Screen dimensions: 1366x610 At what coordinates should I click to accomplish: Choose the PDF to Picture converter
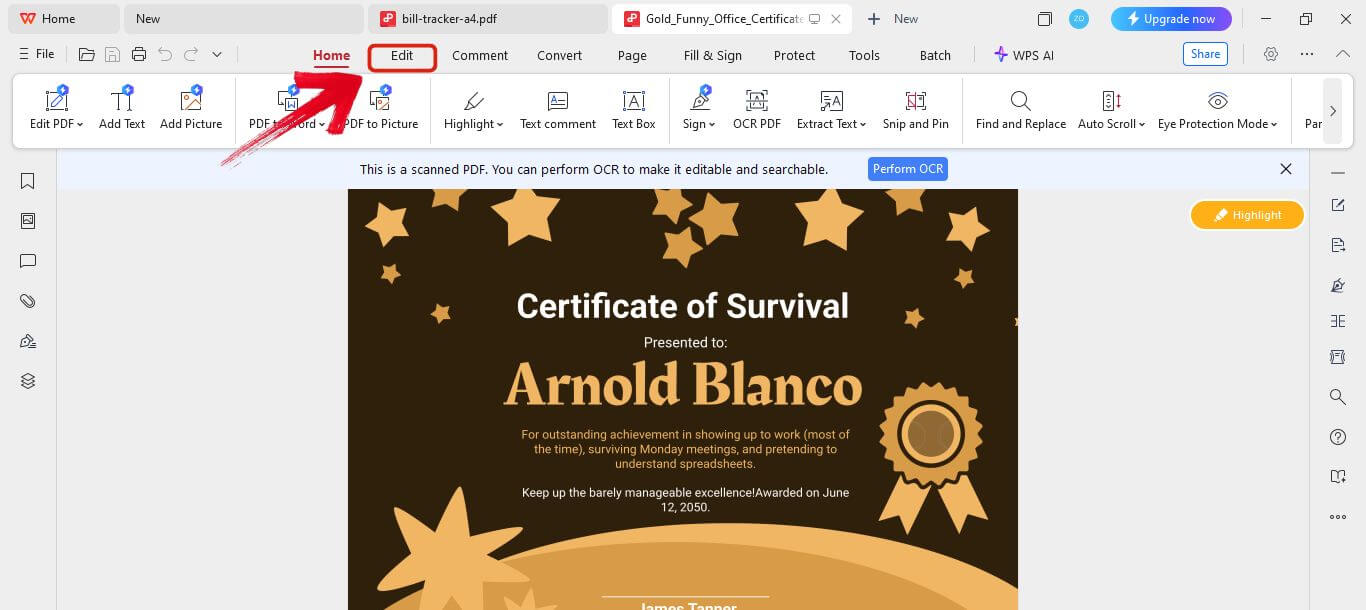tap(380, 109)
